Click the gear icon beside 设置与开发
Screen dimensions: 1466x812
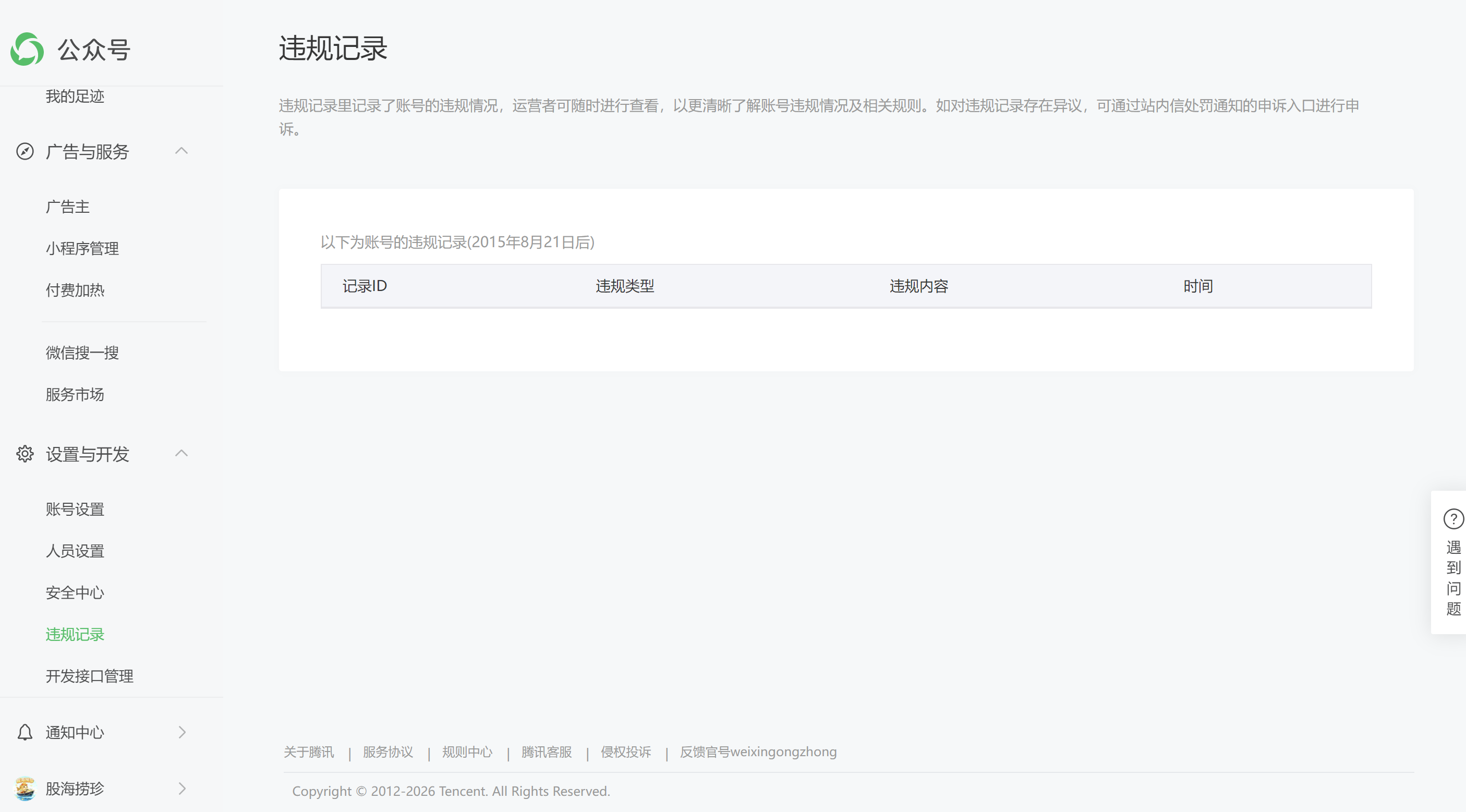pos(25,454)
